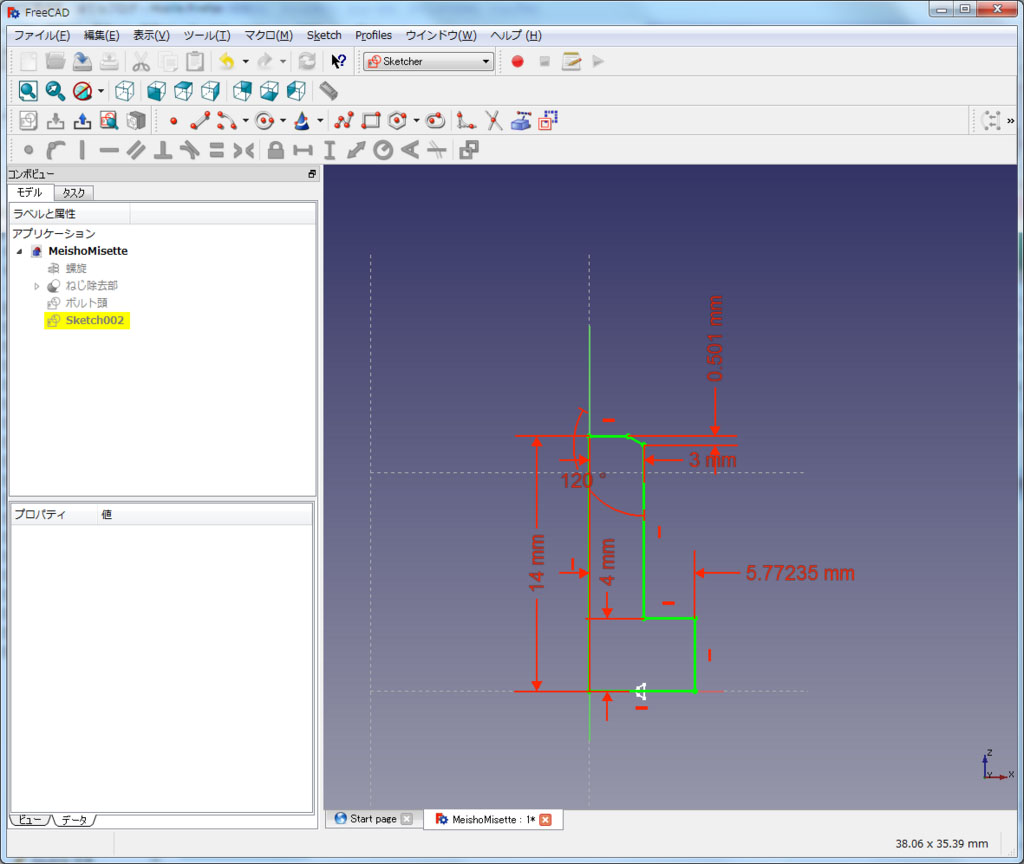Fit selection in view icon
The image size is (1024, 864).
tap(55, 91)
